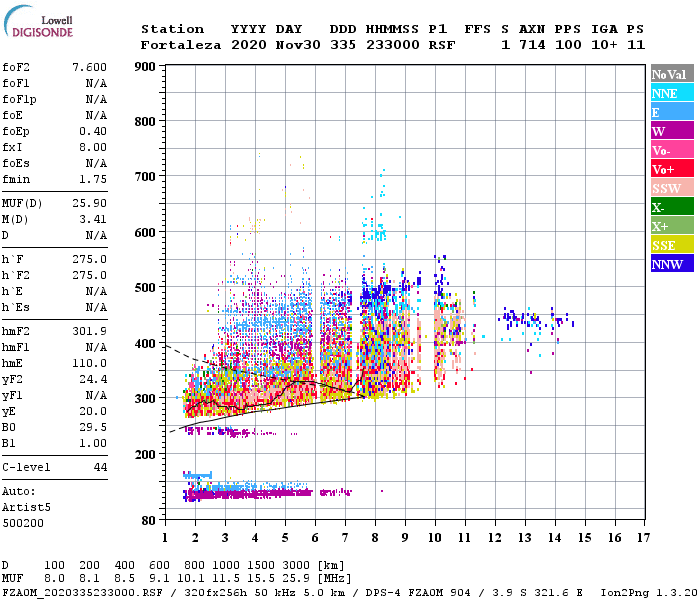
Task: Click the yE value 20.0
Action: pos(93,412)
